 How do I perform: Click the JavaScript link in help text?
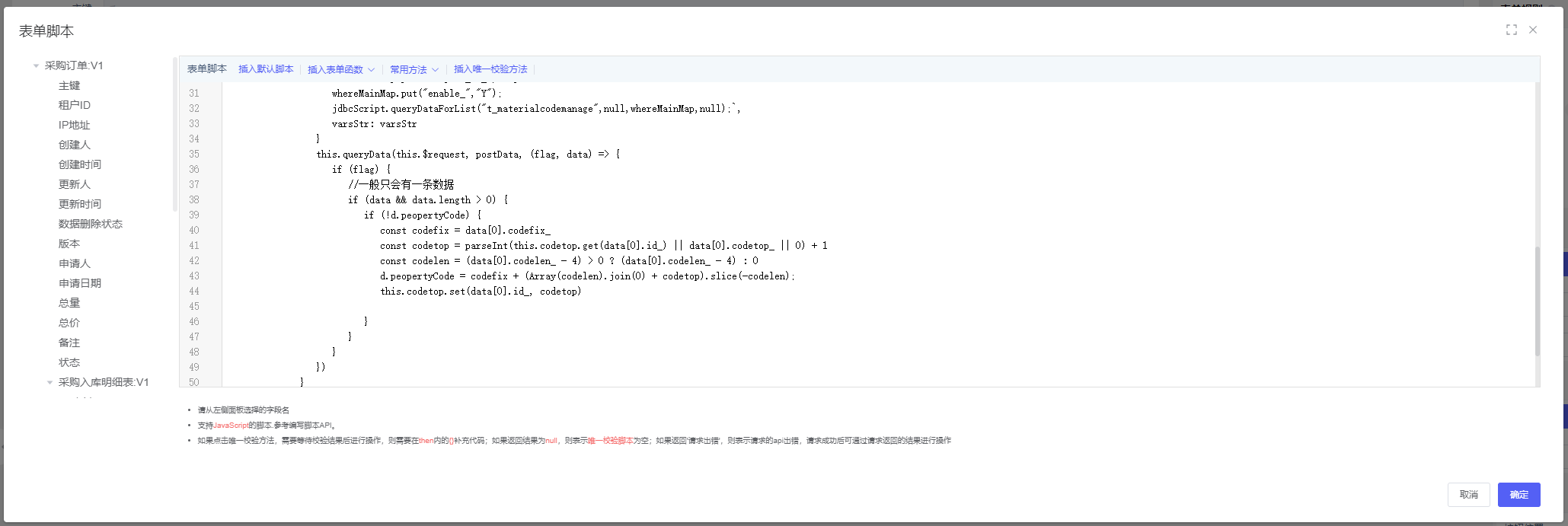[231, 426]
